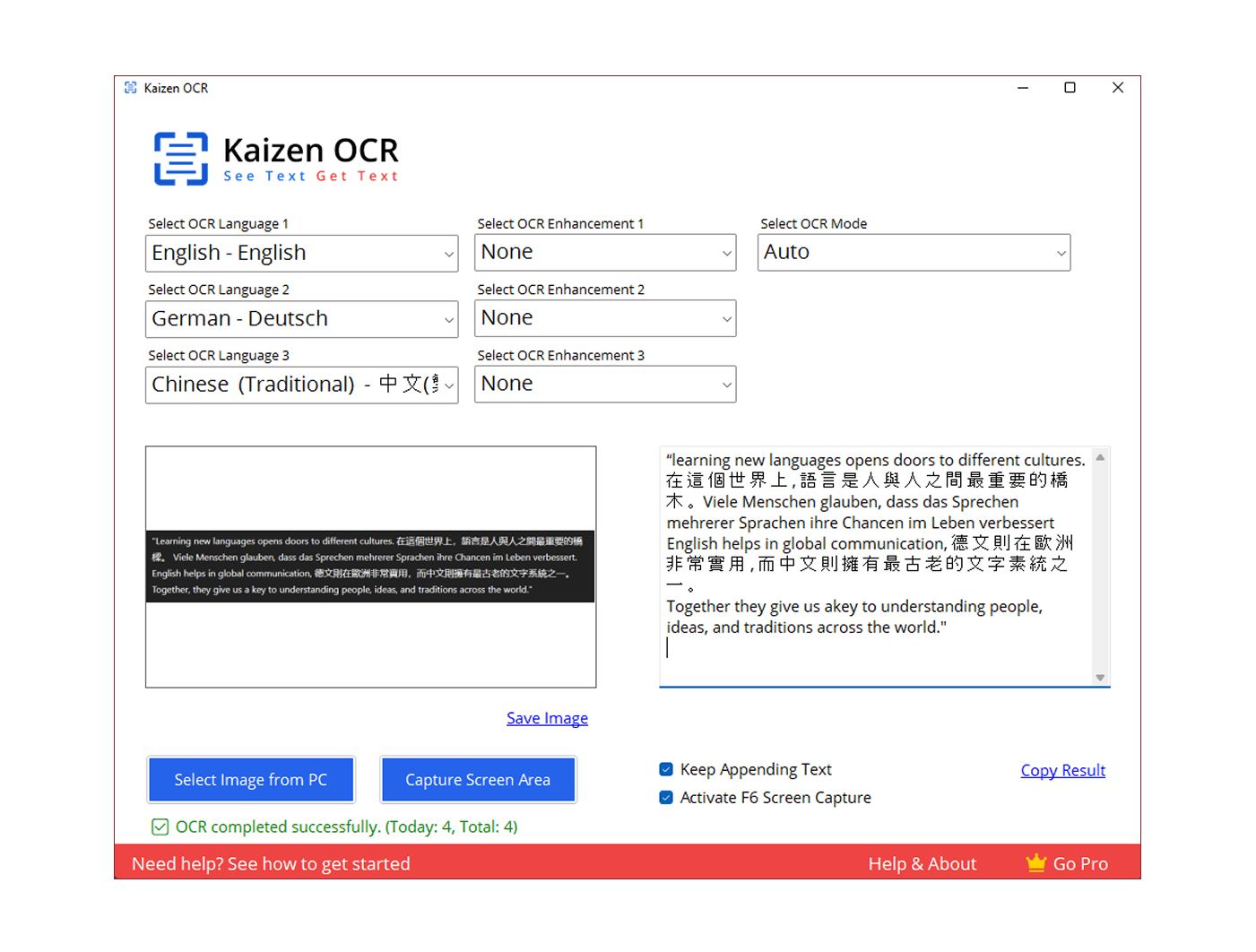Expand the German - Deutsch language dropdown

point(301,319)
